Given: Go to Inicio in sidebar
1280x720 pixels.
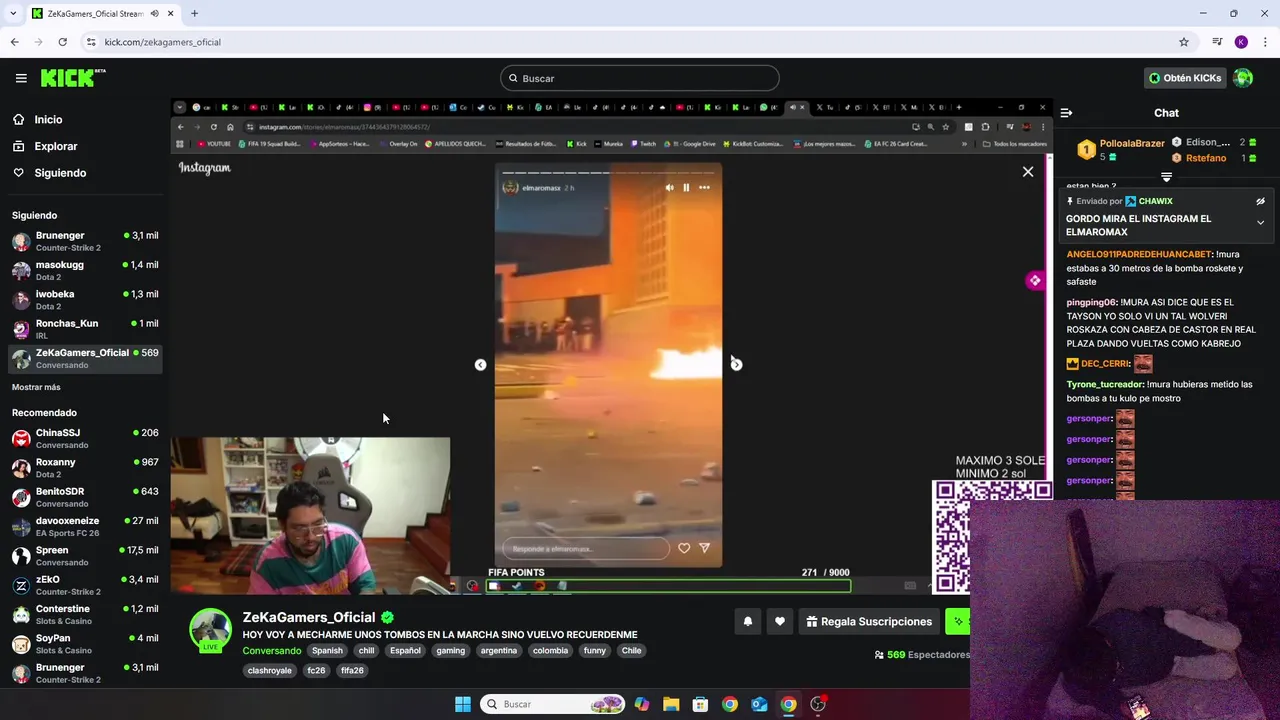Looking at the screenshot, I should 48,119.
